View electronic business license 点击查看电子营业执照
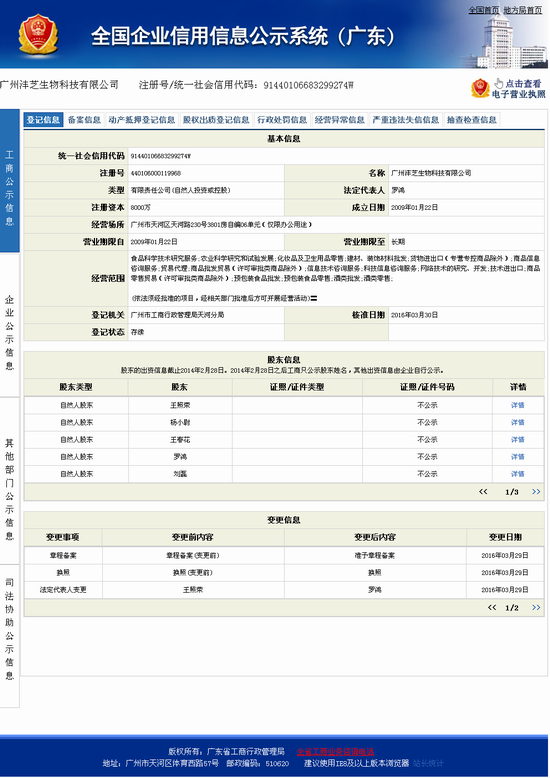Viewport: 550px width, 778px height. [x=518, y=89]
